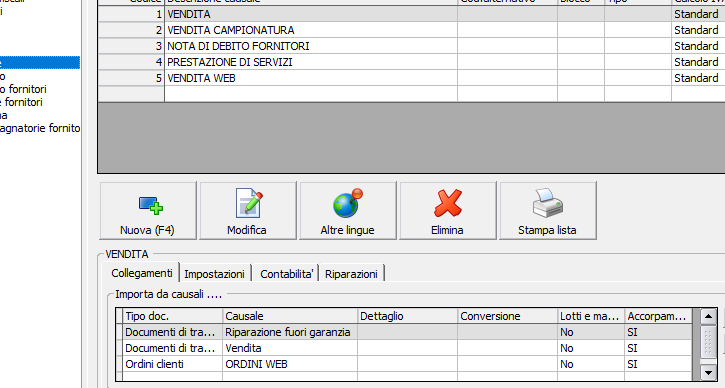Click the Ordini clienti cell
The width and height of the screenshot is (725, 388).
[x=173, y=364]
